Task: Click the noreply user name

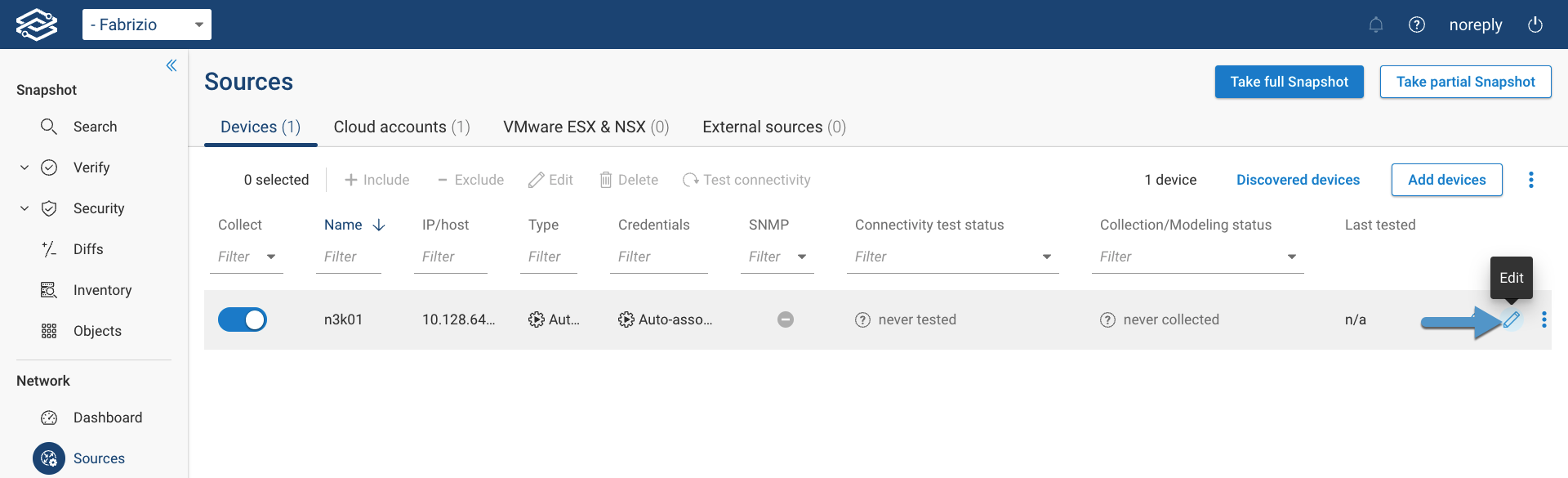Action: (x=1476, y=25)
